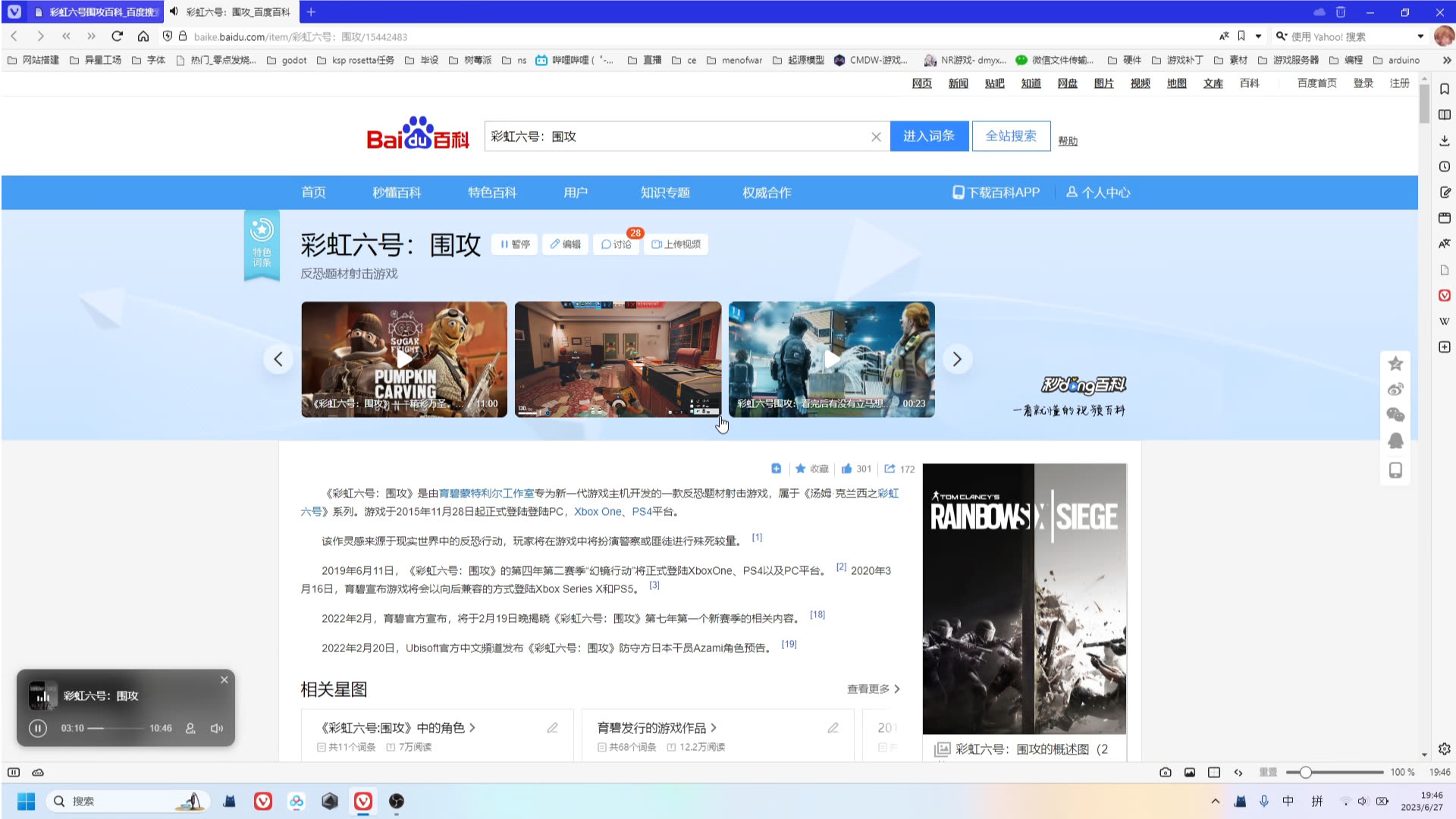The width and height of the screenshot is (1456, 819).
Task: Toggle the tracker blocker shield icon
Action: coord(168,36)
